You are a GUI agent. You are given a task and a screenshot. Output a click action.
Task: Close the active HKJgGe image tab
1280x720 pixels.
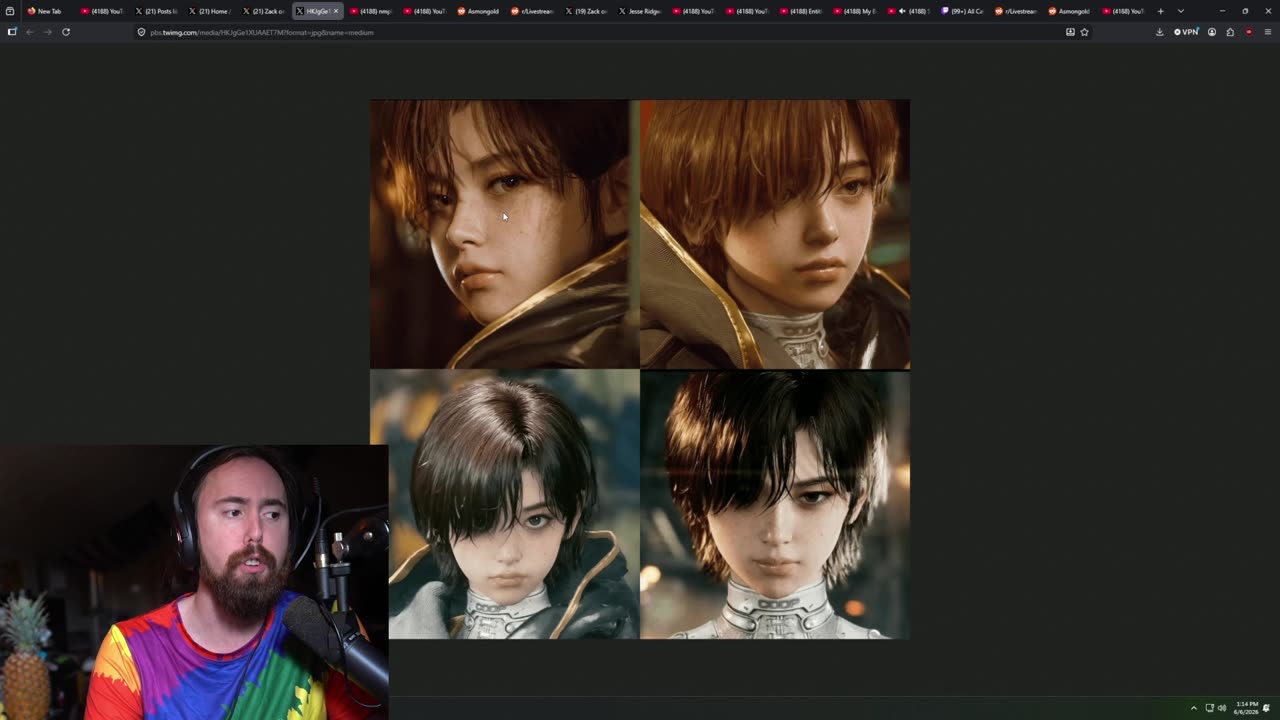tap(336, 11)
